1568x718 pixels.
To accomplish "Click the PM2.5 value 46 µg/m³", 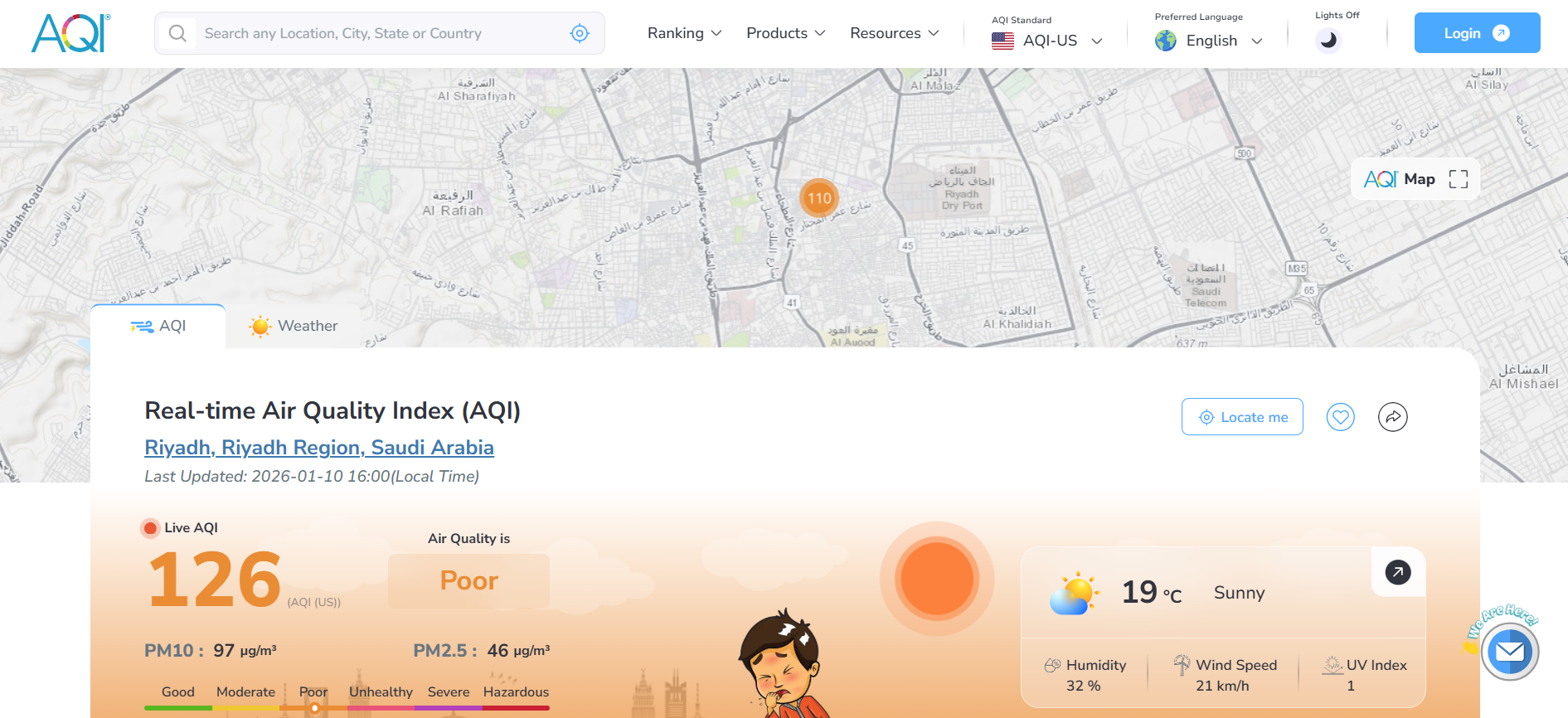I will coord(518,651).
